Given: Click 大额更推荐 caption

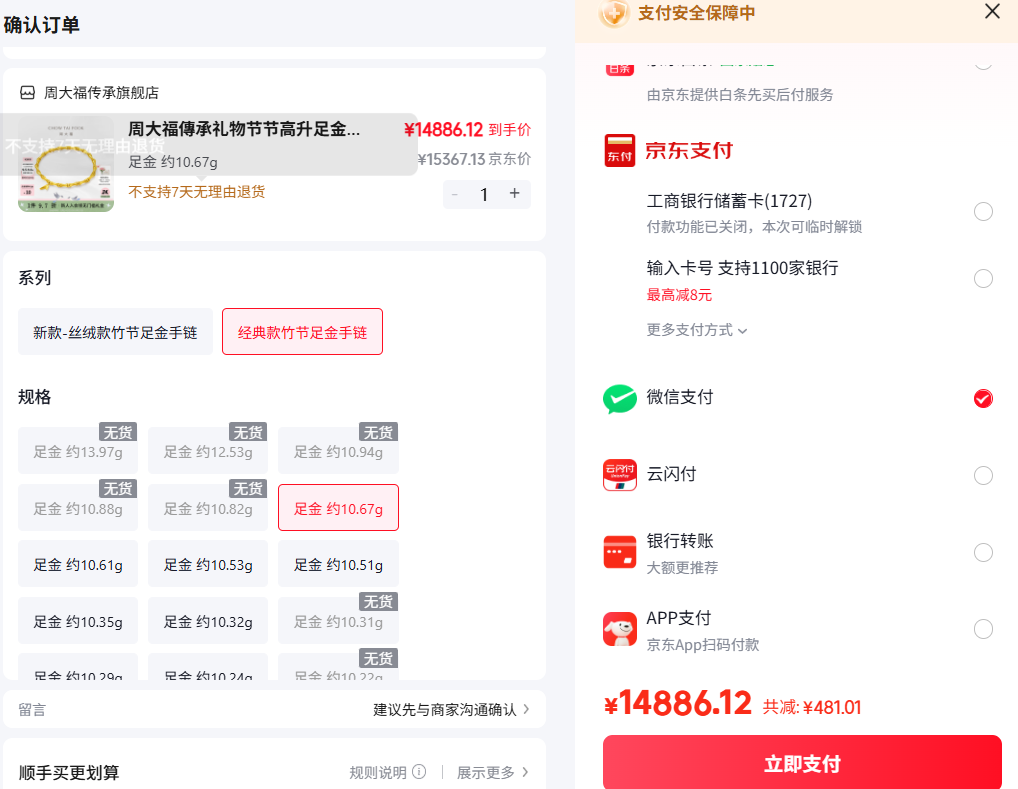Looking at the screenshot, I should pos(682,568).
